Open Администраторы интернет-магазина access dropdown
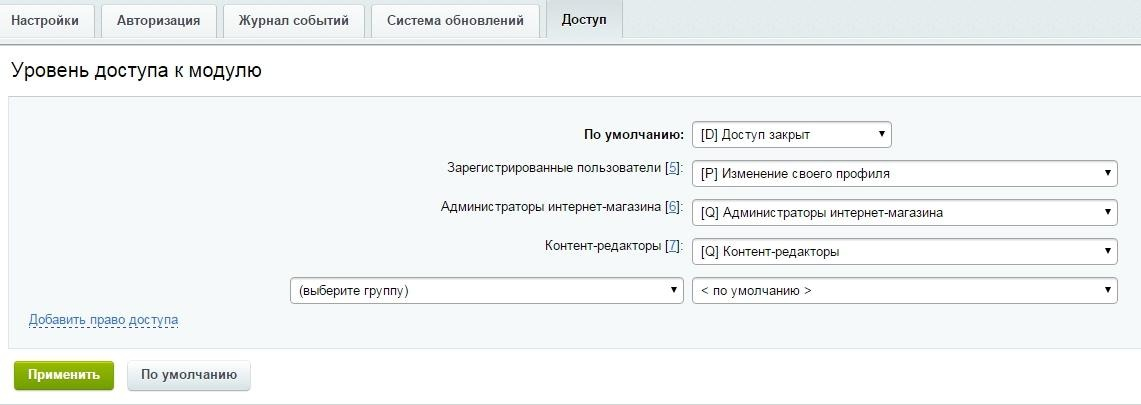This screenshot has width=1141, height=405. point(905,213)
